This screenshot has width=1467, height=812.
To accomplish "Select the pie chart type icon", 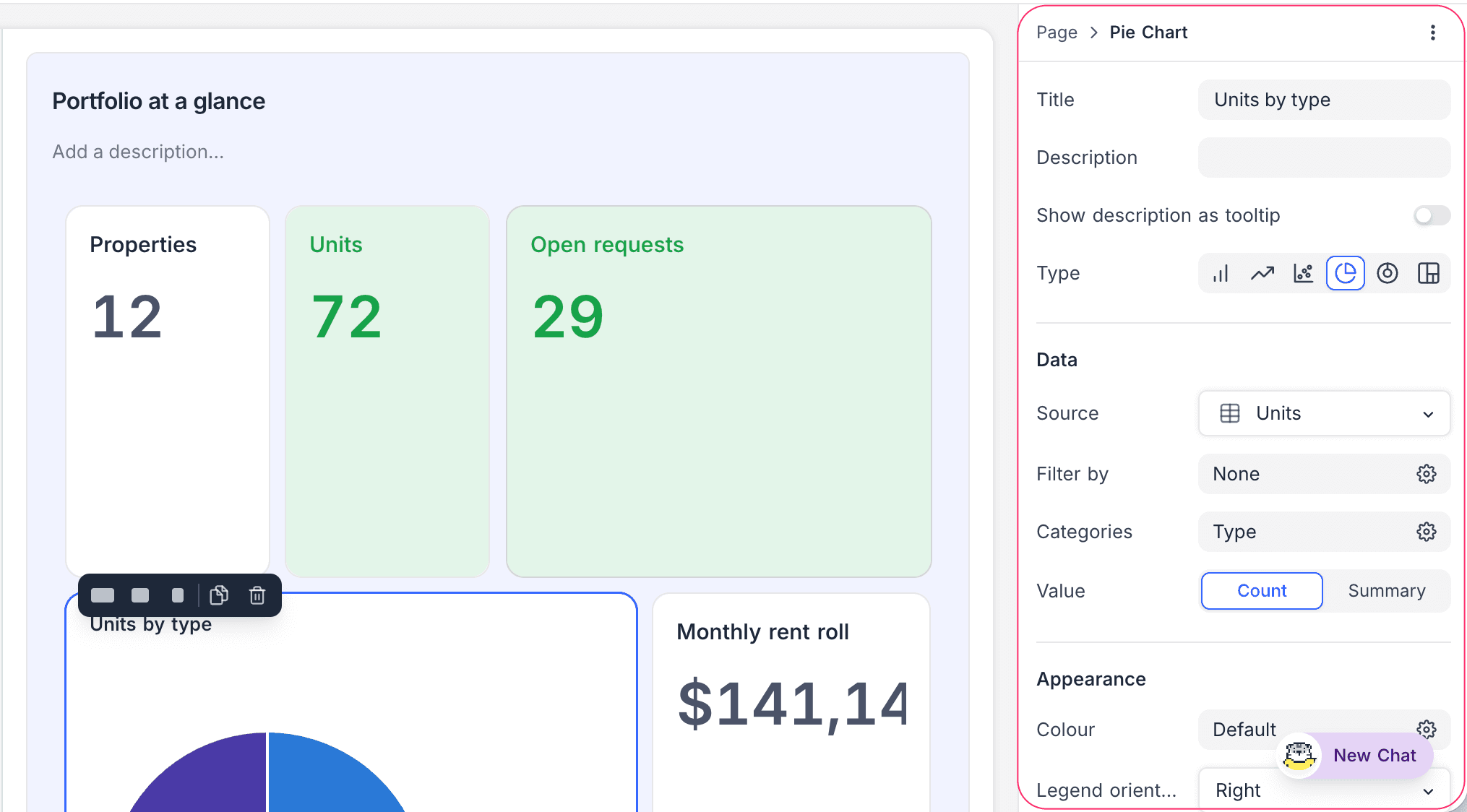I will 1346,273.
